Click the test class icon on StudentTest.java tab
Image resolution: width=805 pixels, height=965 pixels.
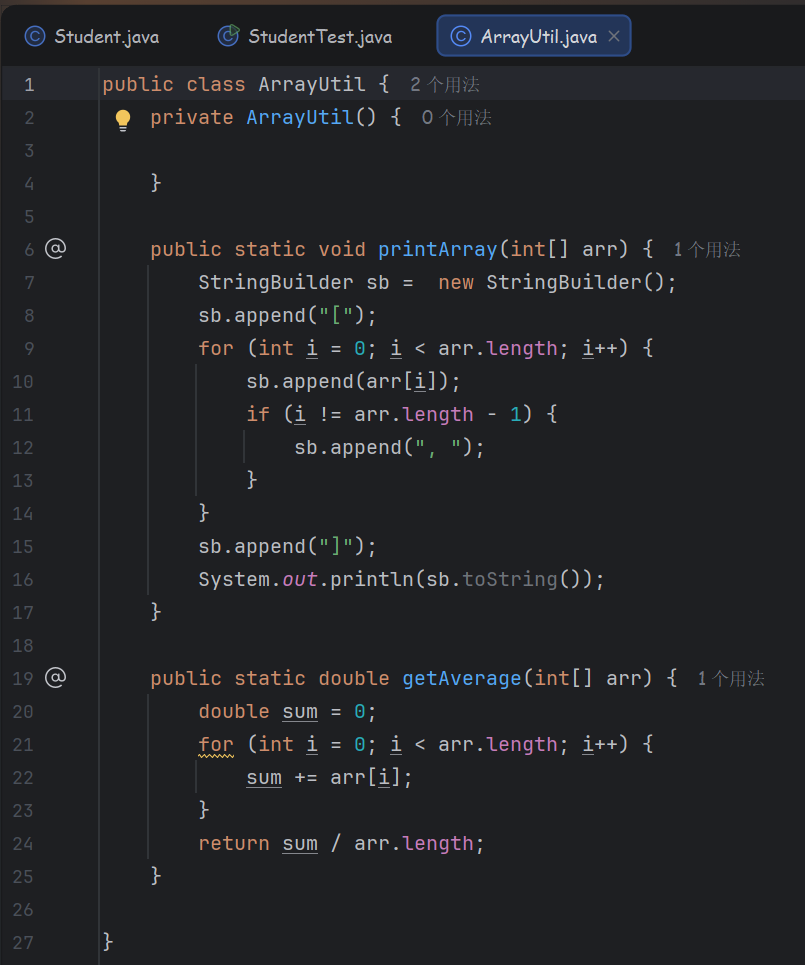point(228,36)
